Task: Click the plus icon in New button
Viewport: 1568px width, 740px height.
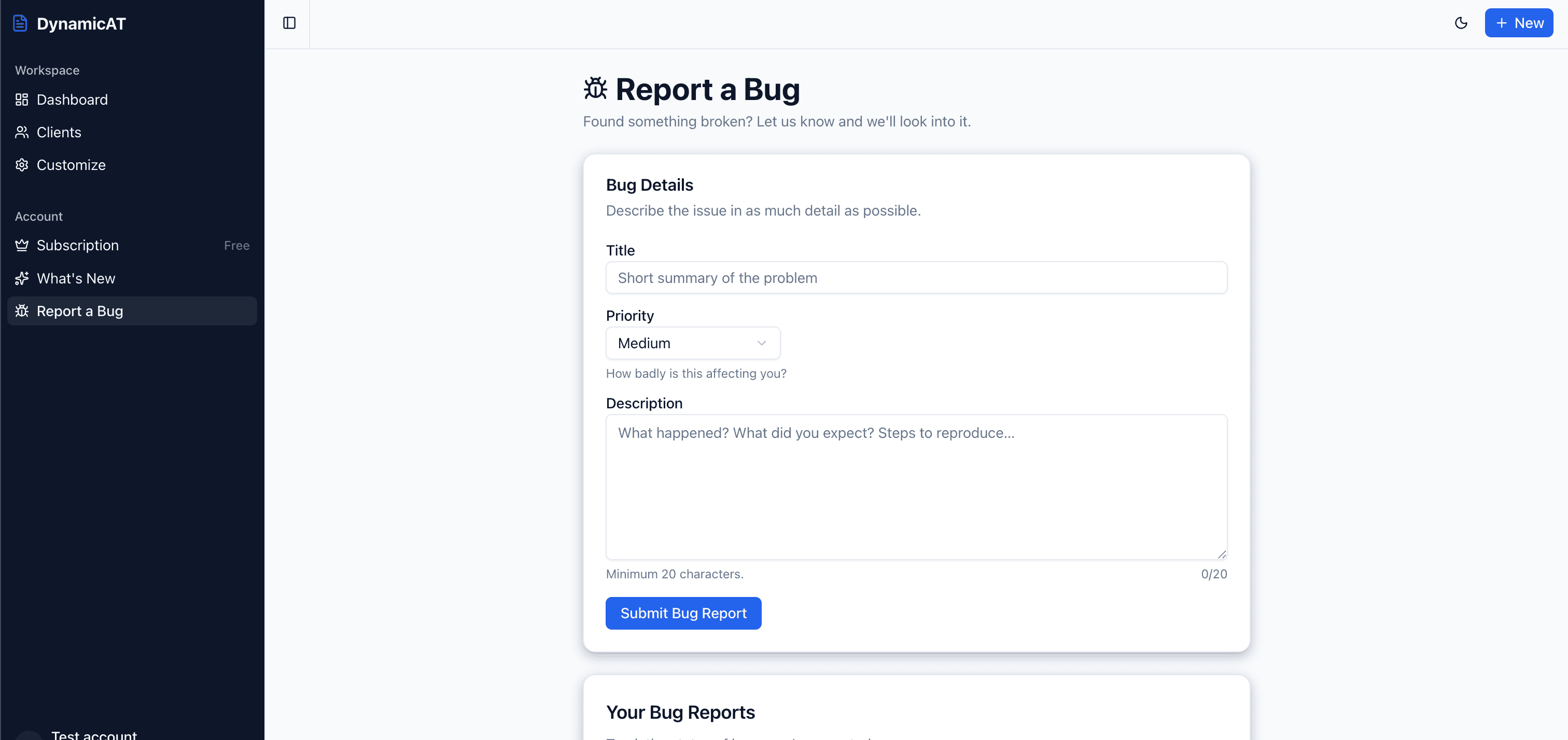Action: tap(1501, 23)
